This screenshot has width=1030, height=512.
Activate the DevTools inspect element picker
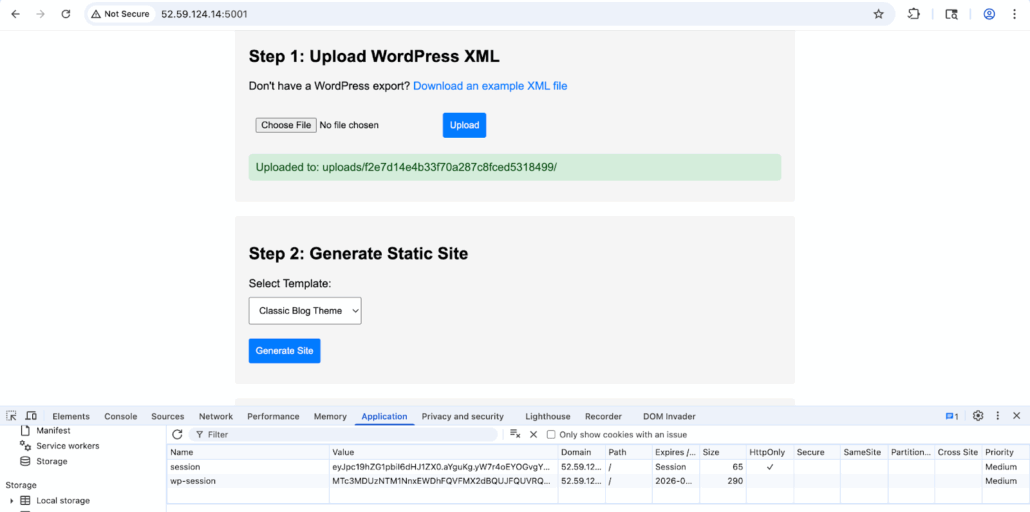11,416
